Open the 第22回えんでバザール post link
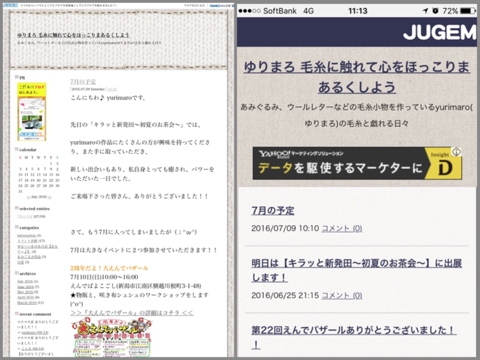The image size is (480, 360). [x=354, y=337]
